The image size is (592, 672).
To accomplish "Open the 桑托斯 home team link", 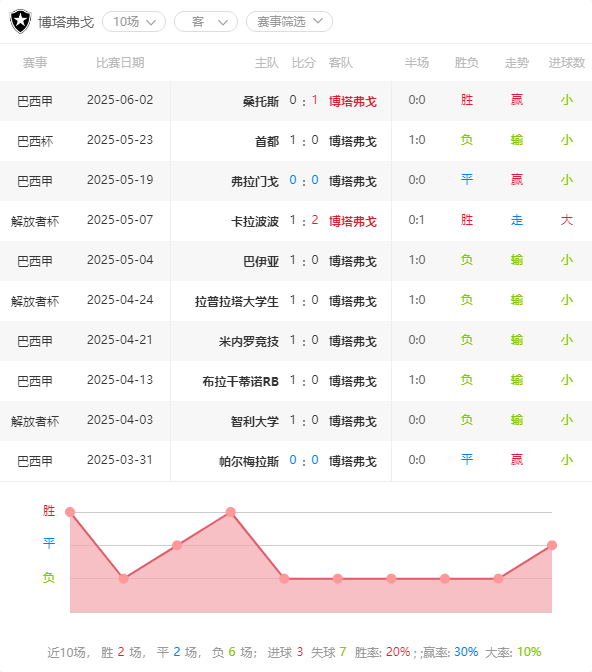I will pyautogui.click(x=261, y=101).
